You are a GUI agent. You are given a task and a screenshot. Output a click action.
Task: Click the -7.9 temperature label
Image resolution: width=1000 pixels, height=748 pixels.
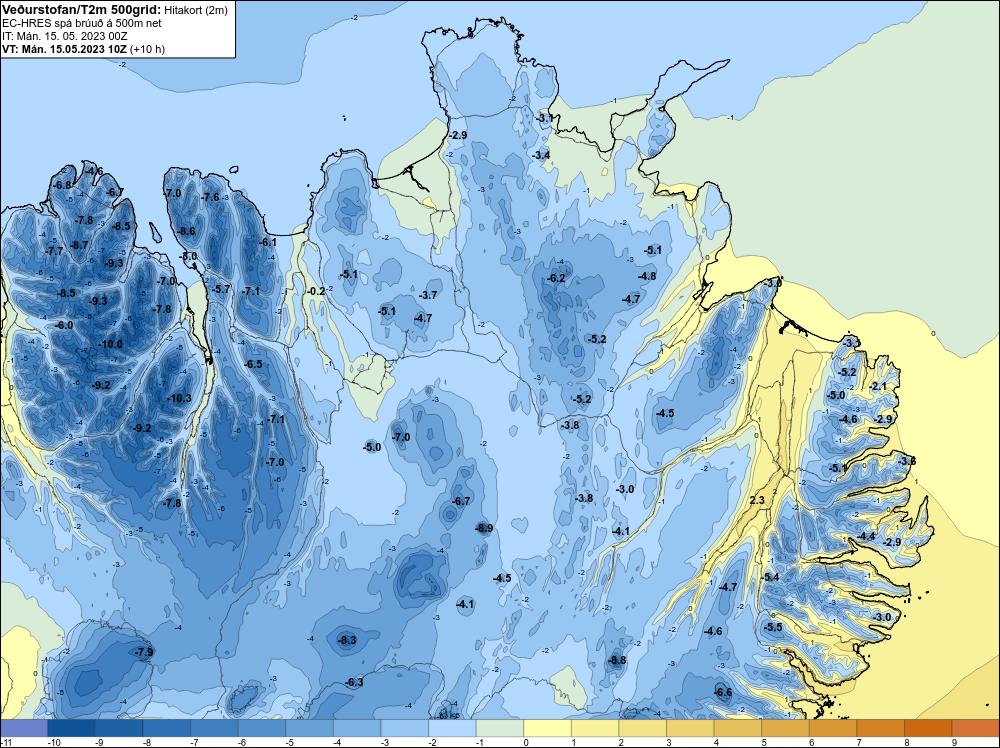pyautogui.click(x=144, y=652)
